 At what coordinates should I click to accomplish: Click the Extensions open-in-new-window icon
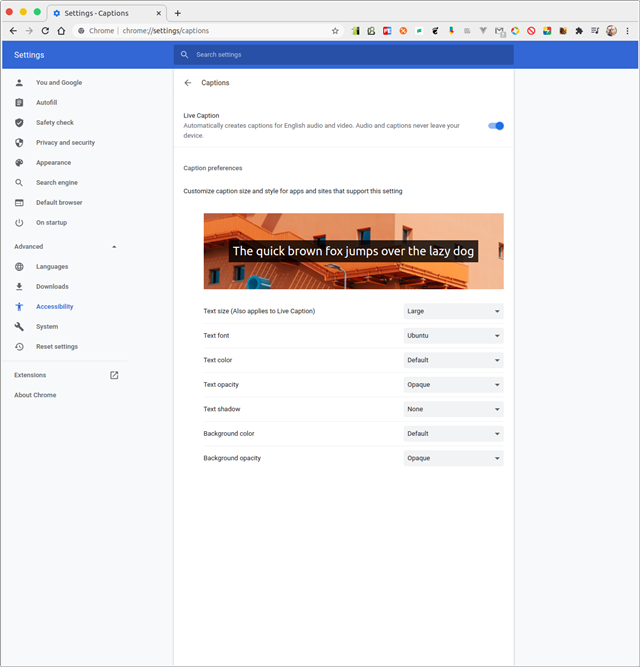[x=114, y=375]
